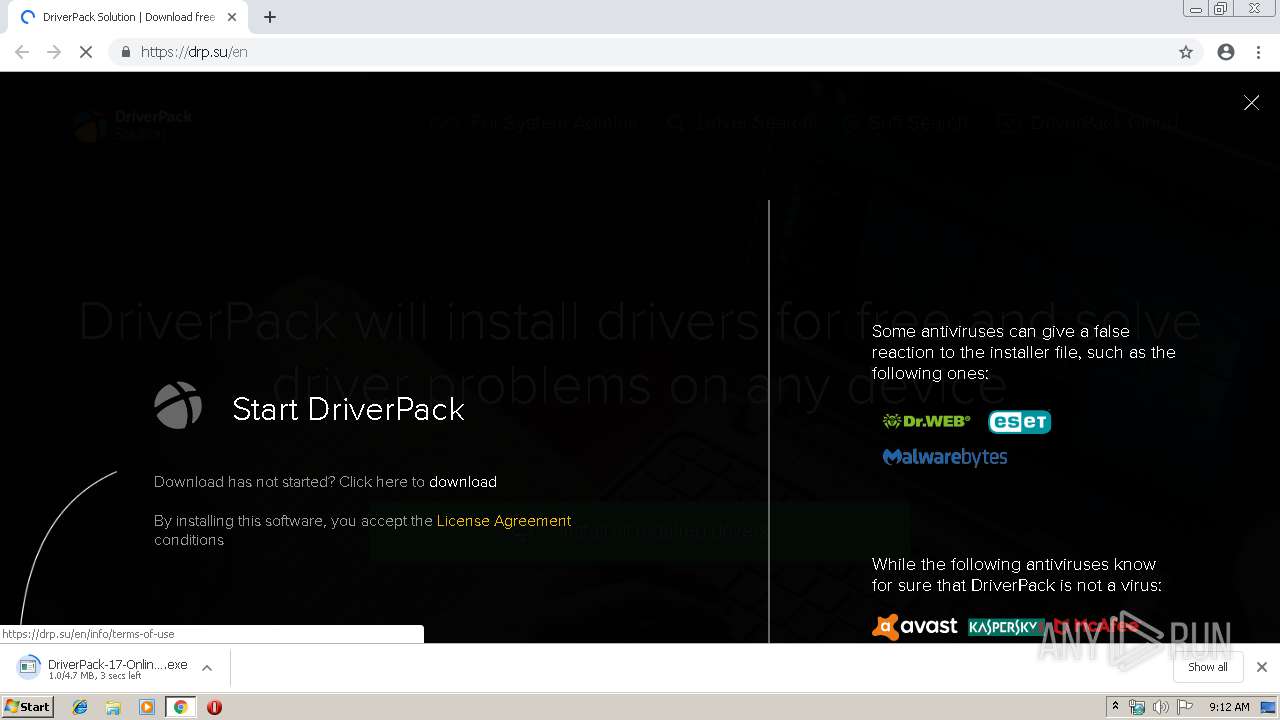Stop loading the current page
This screenshot has height=720, width=1280.
(x=86, y=52)
